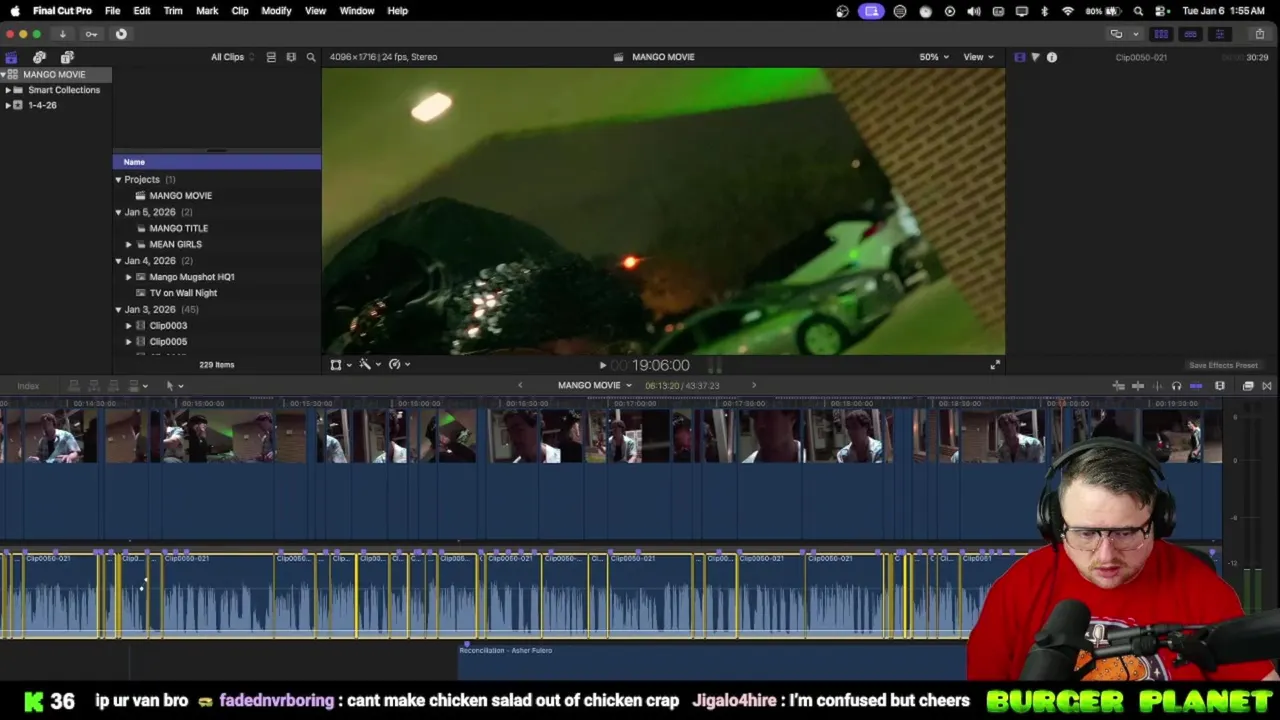
Task: Show the Libraries sidebar
Action: [11, 57]
